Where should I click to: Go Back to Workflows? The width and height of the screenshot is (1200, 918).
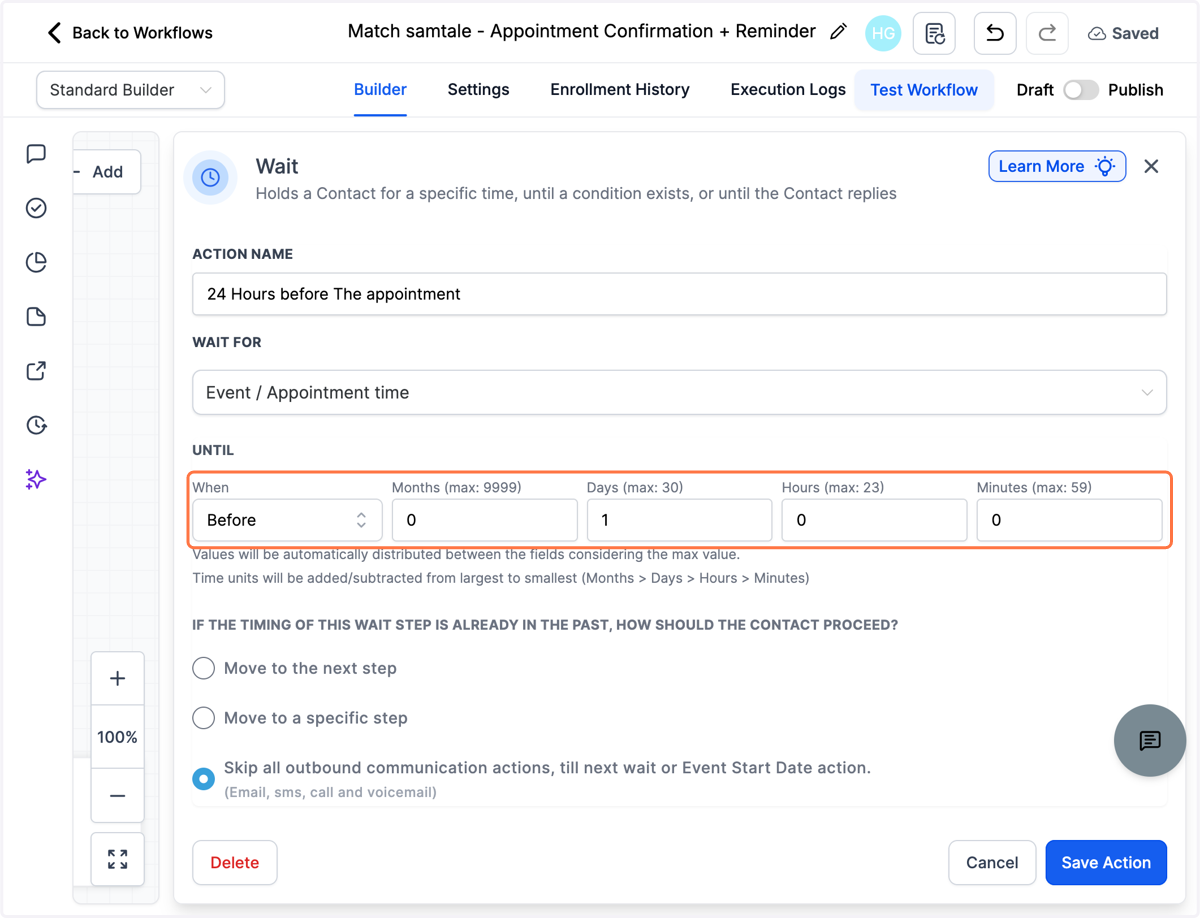click(129, 33)
